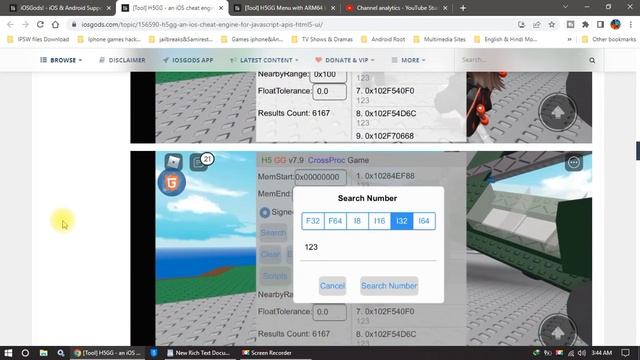Open the Chrome profile avatar

[616, 24]
